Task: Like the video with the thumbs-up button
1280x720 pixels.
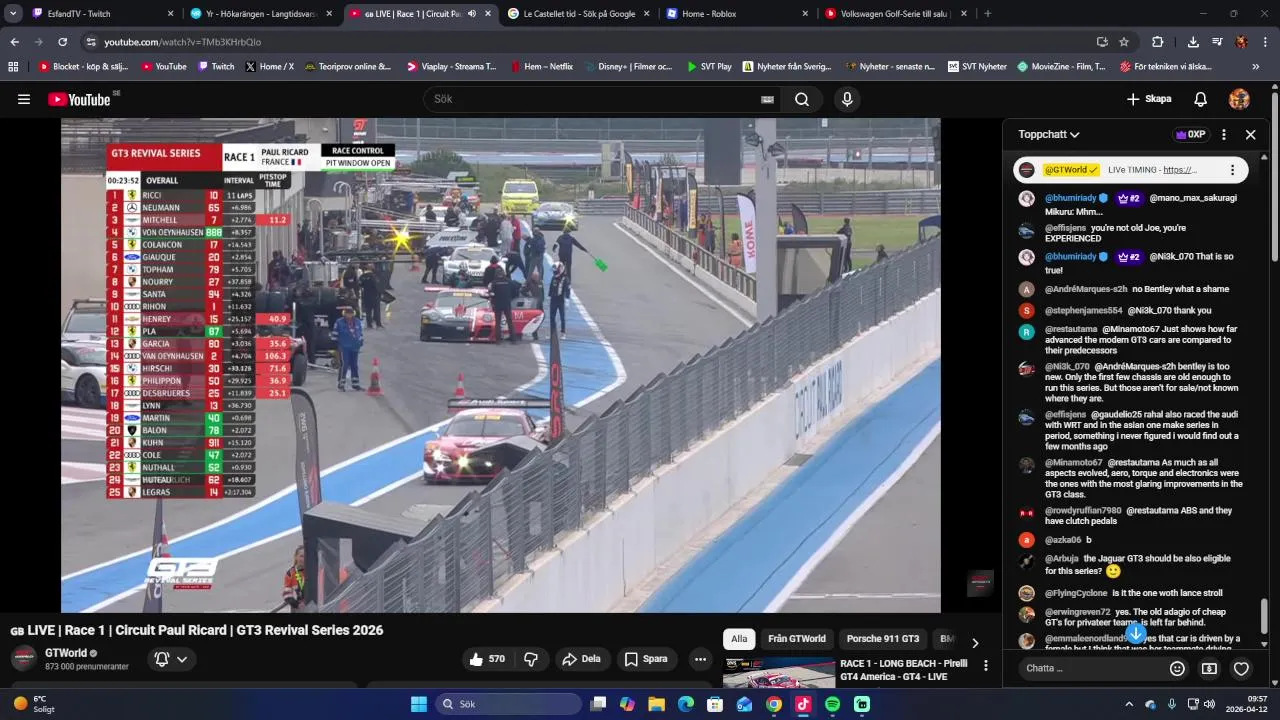Action: click(x=488, y=659)
